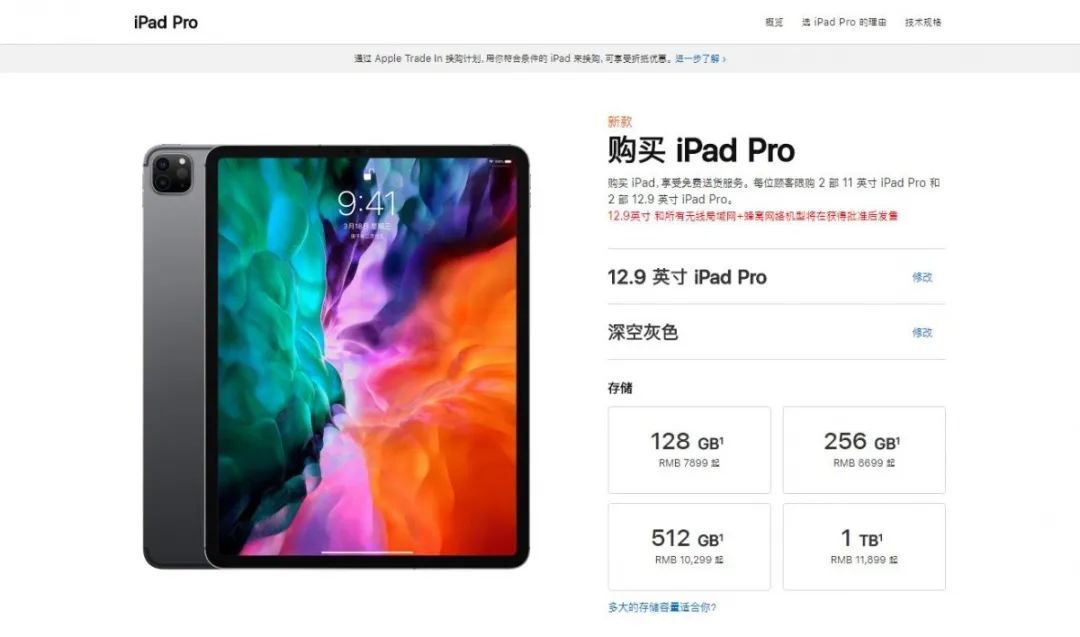Click the 深空灰色 color selection row
This screenshot has height=637, width=1080.
(776, 332)
